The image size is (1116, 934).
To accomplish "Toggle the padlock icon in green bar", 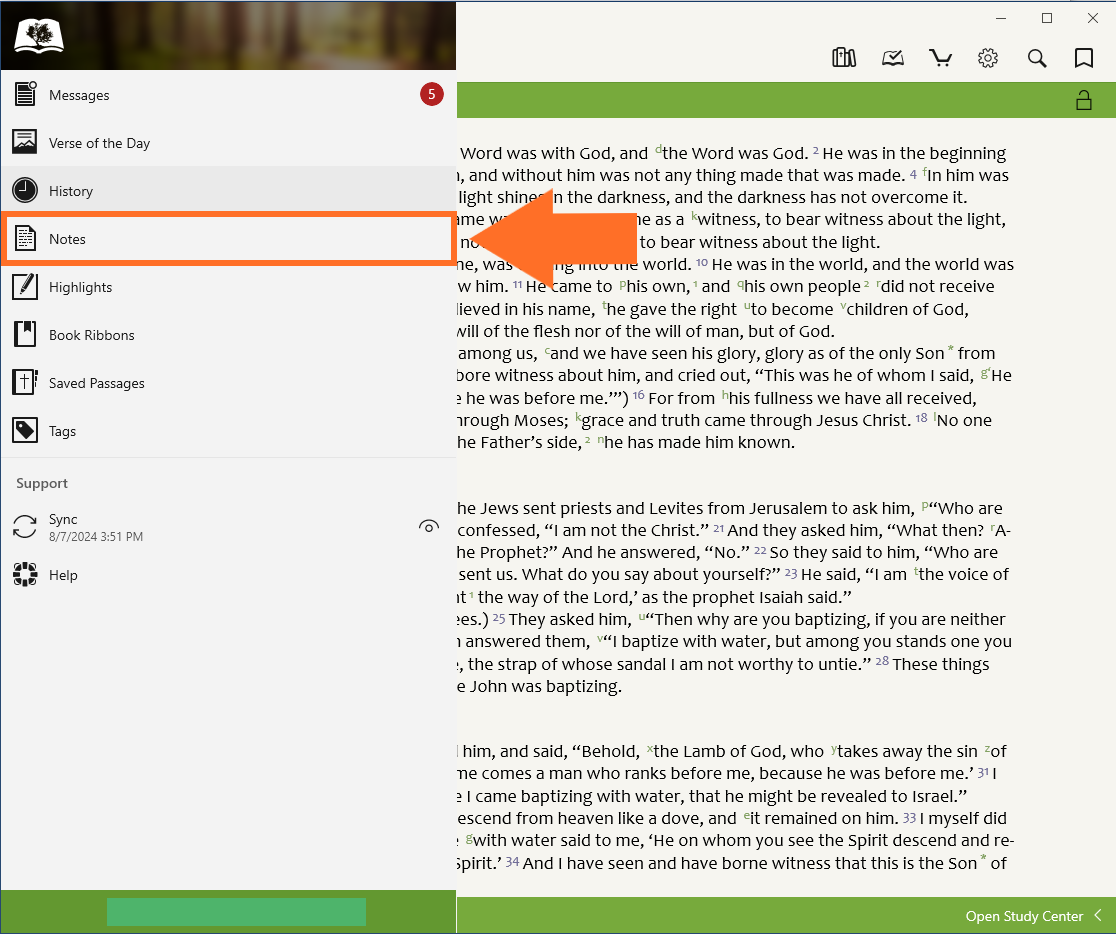I will (1083, 99).
